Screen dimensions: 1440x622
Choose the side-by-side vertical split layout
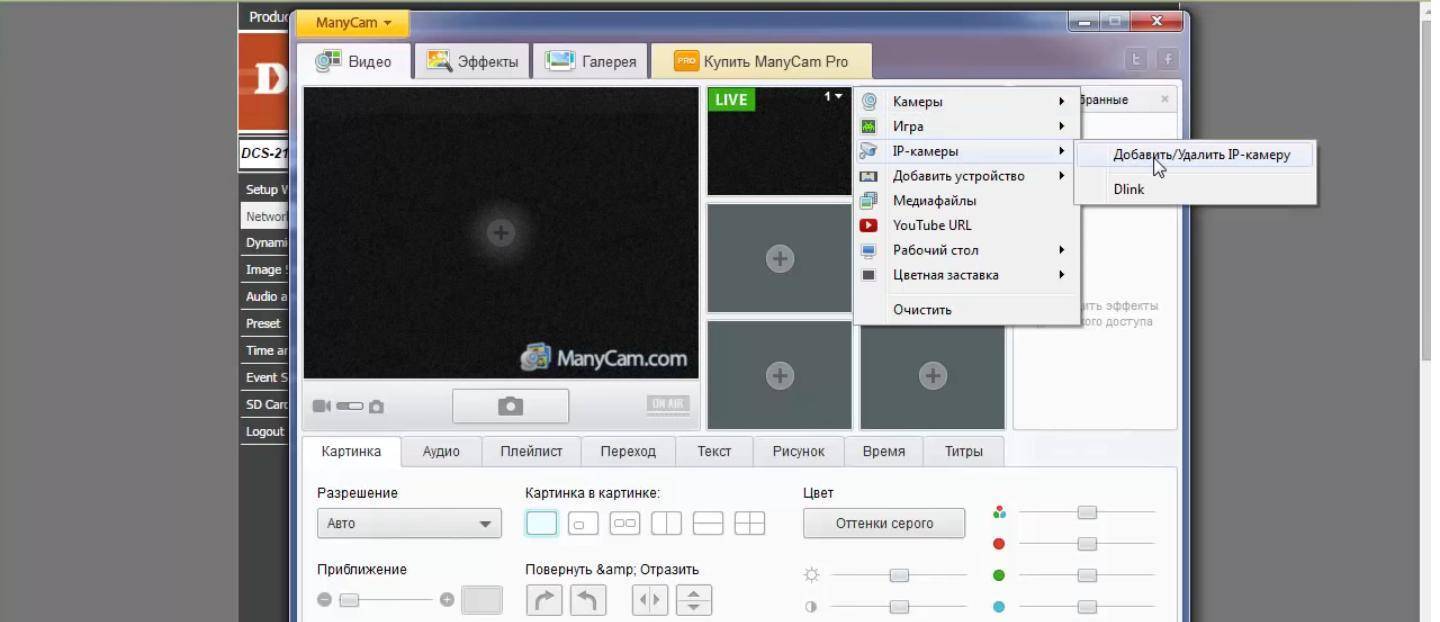[x=666, y=523]
